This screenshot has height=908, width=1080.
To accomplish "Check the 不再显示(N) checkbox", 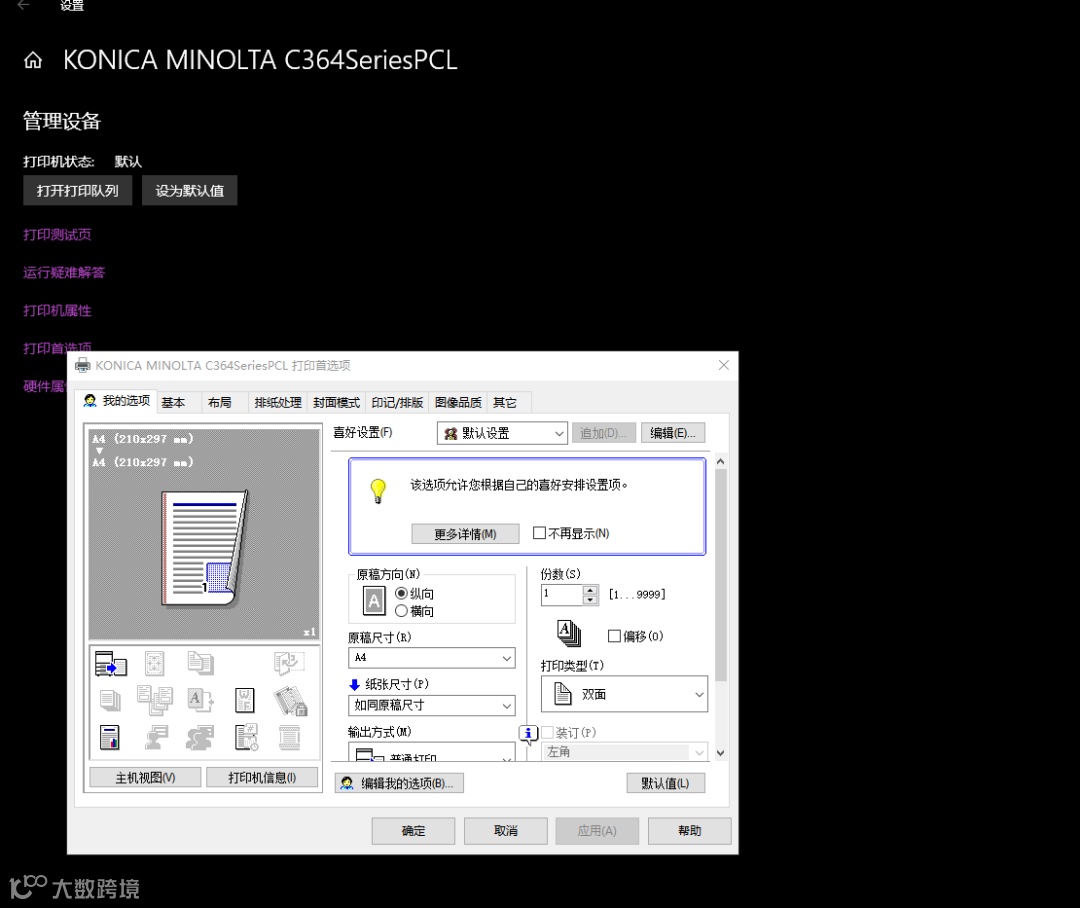I will (x=540, y=533).
